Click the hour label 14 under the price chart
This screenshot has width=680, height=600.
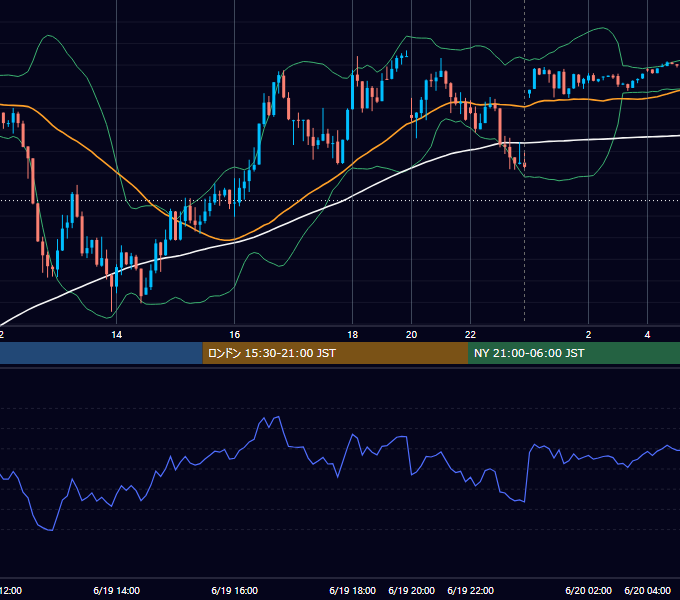click(116, 335)
